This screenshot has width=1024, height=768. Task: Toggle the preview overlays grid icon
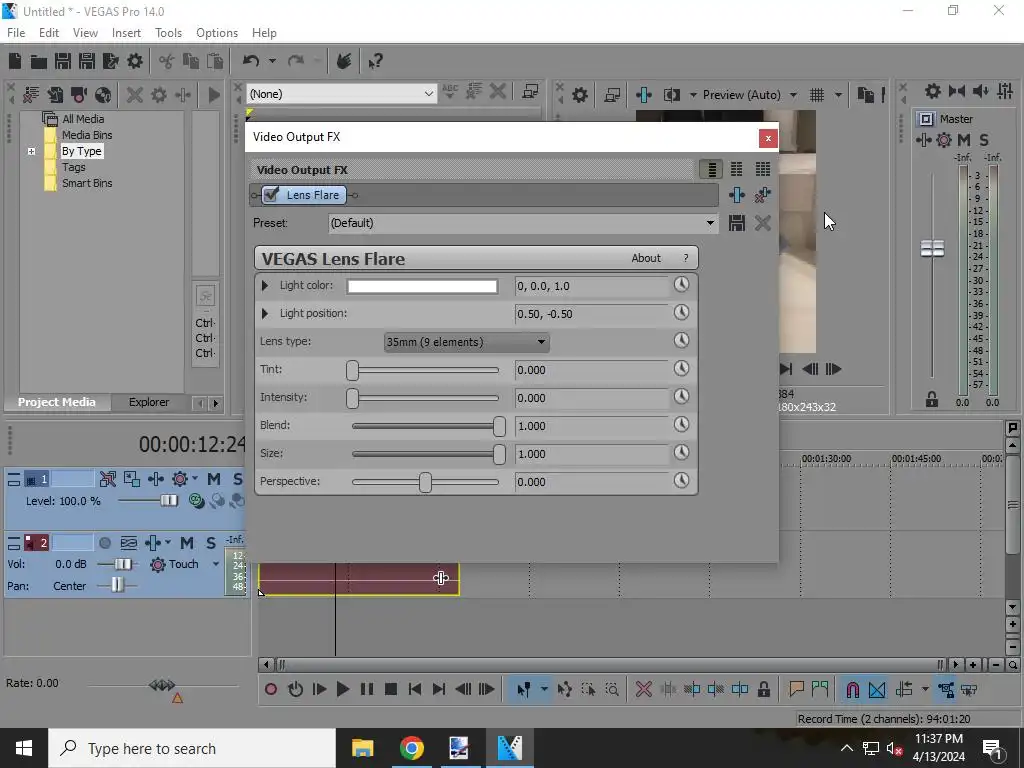coord(816,95)
